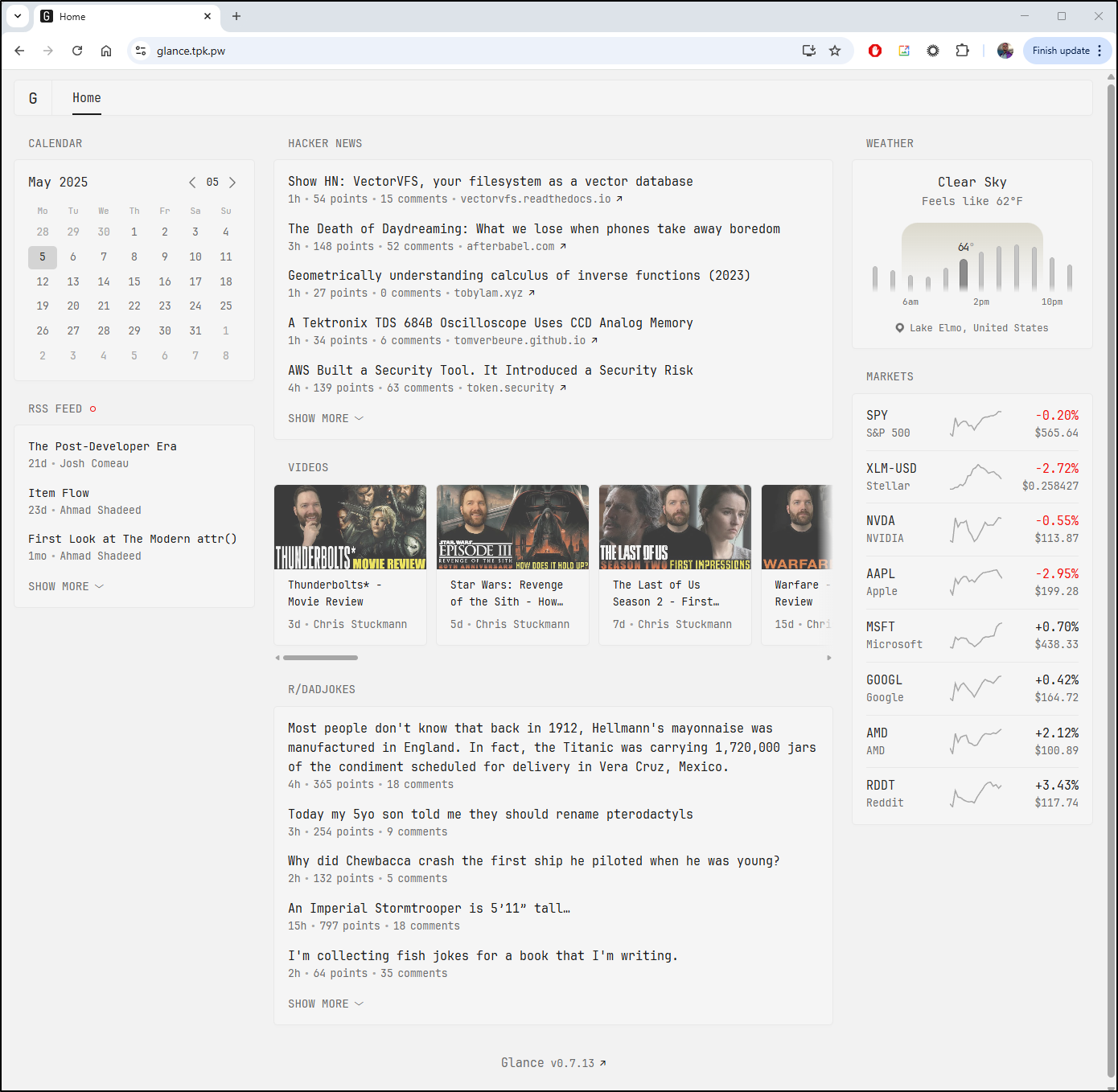Go to next month in calendar

232,183
